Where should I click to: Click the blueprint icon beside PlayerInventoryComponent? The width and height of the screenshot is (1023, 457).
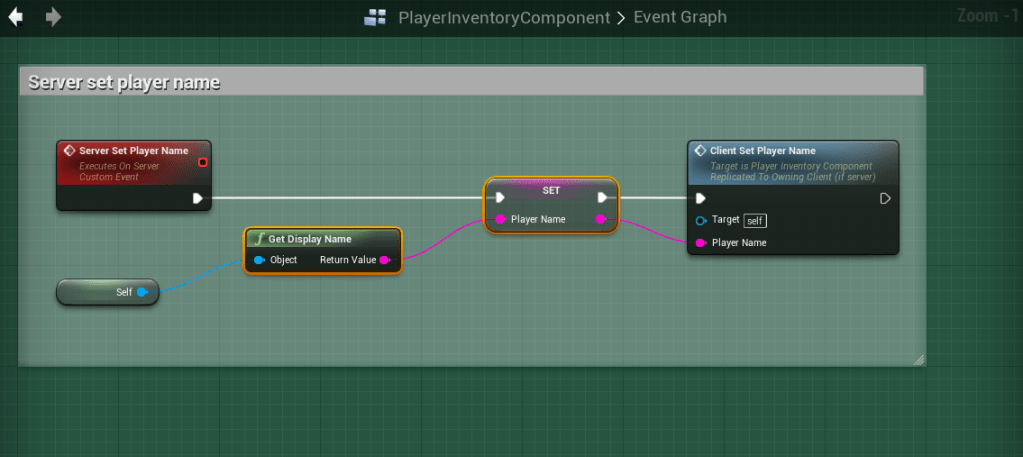click(375, 17)
